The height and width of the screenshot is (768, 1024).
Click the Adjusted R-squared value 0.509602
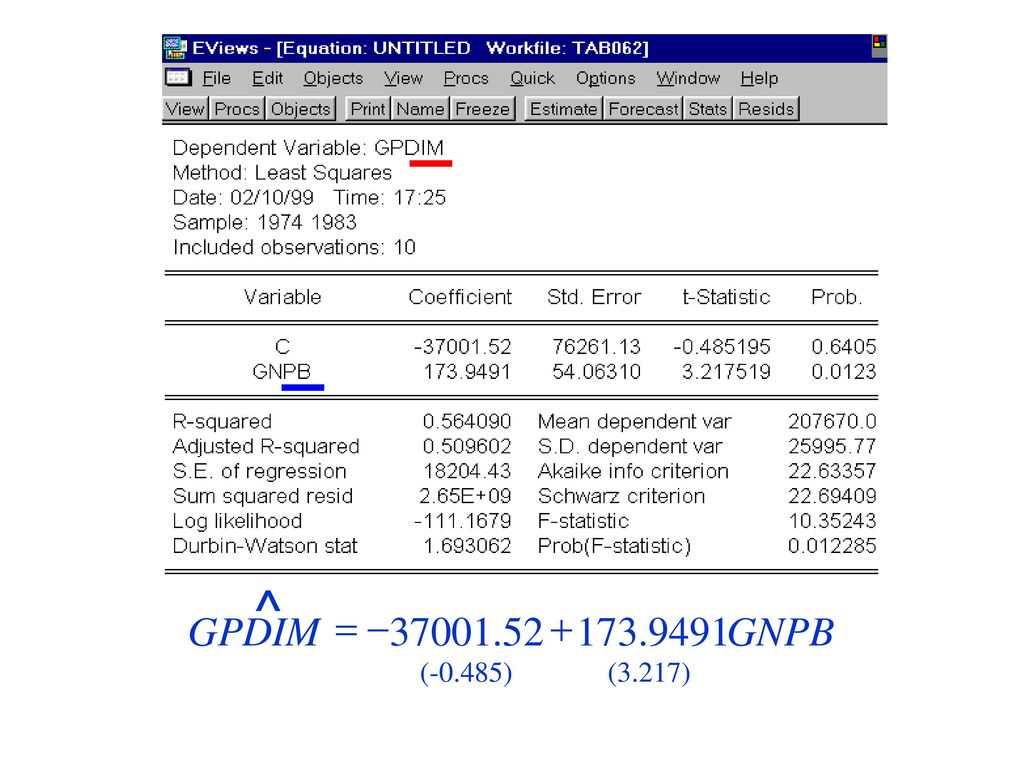(x=467, y=446)
